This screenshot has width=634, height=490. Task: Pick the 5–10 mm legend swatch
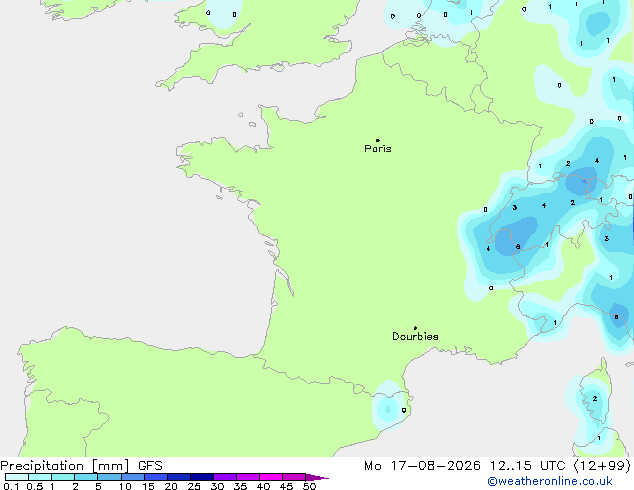109,477
